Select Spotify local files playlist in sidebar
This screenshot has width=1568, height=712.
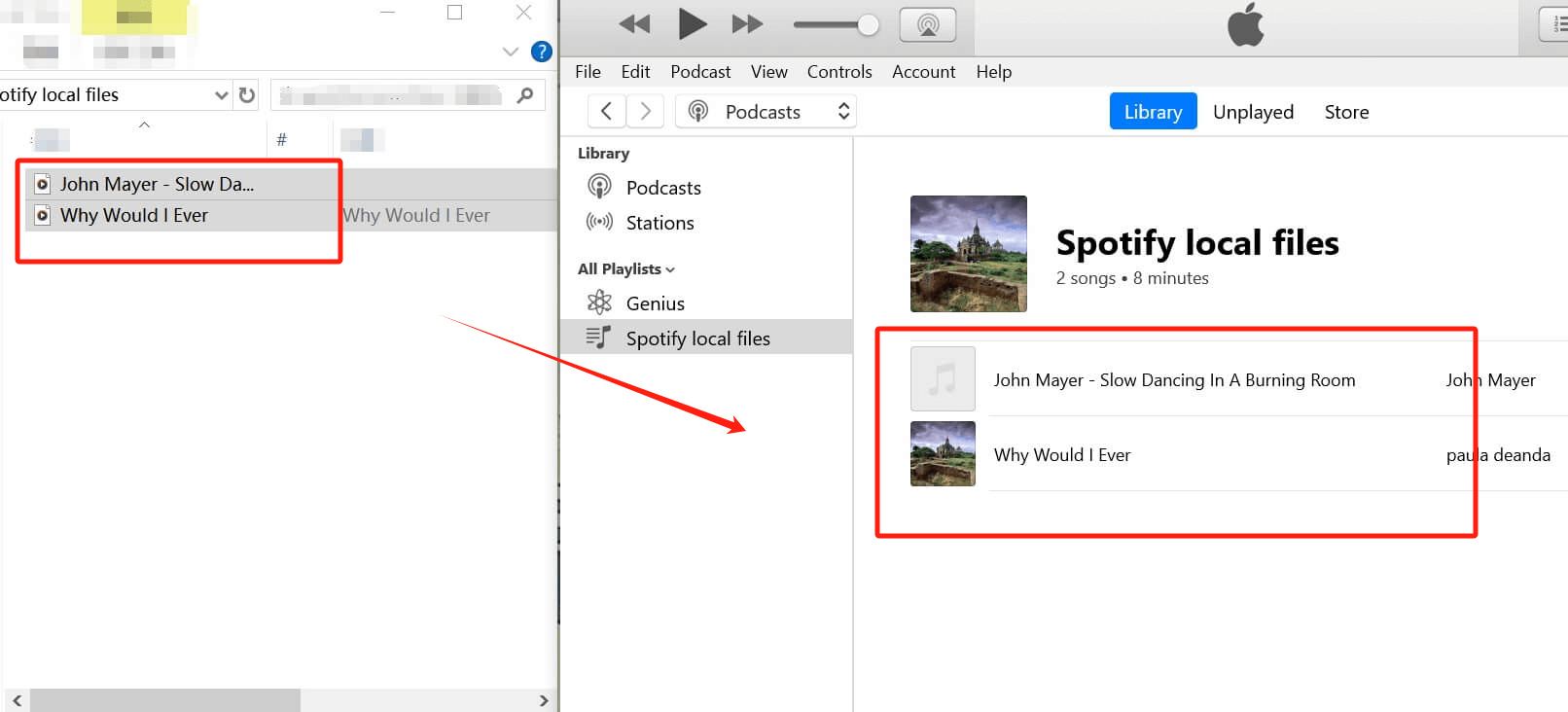(x=707, y=338)
